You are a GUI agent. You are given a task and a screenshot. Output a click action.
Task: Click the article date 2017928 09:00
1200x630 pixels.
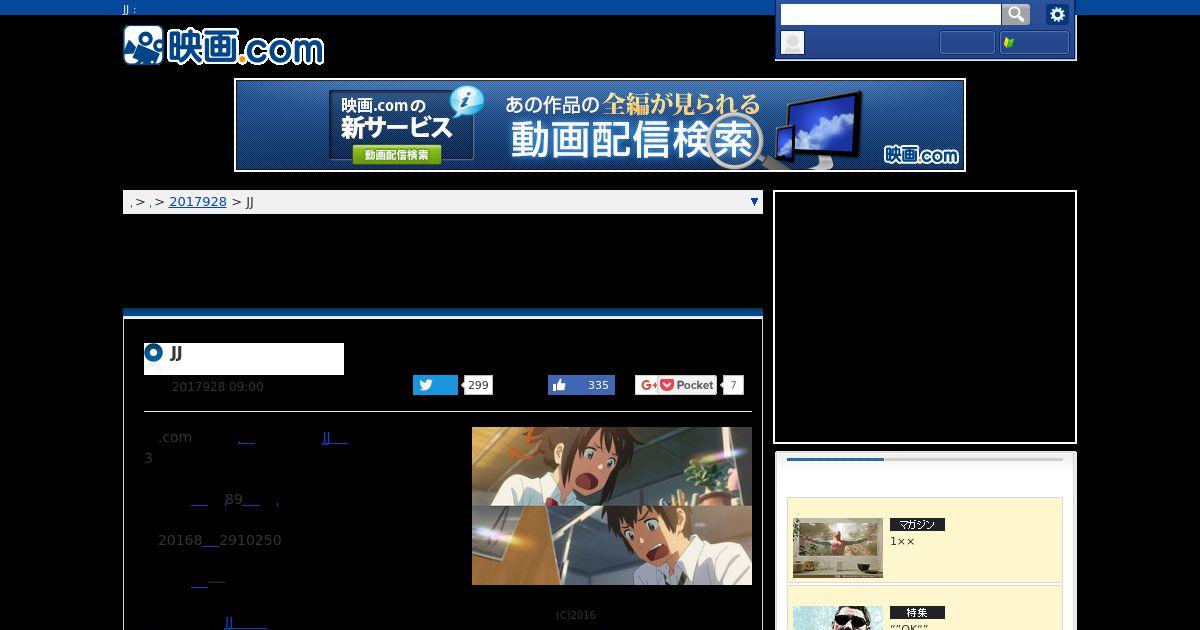[x=218, y=387]
